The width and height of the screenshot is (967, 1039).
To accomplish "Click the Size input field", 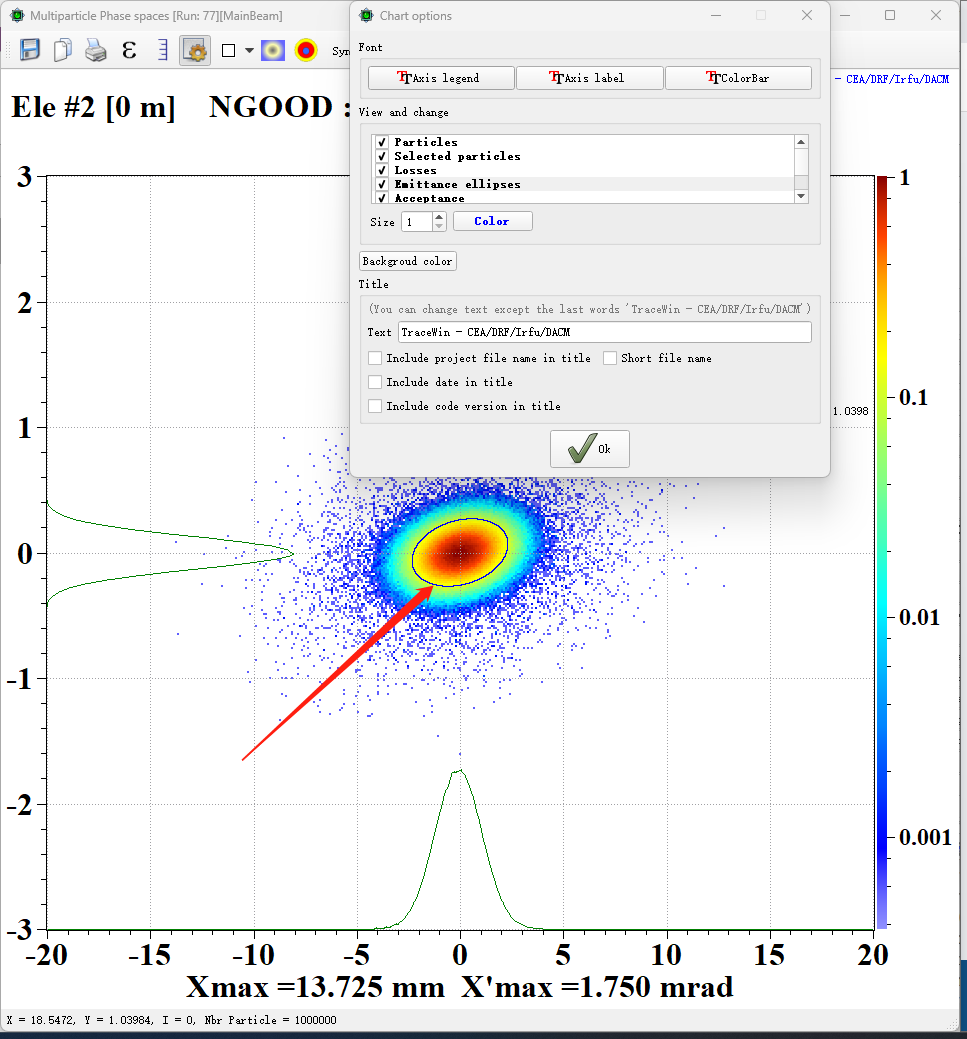I will [418, 221].
